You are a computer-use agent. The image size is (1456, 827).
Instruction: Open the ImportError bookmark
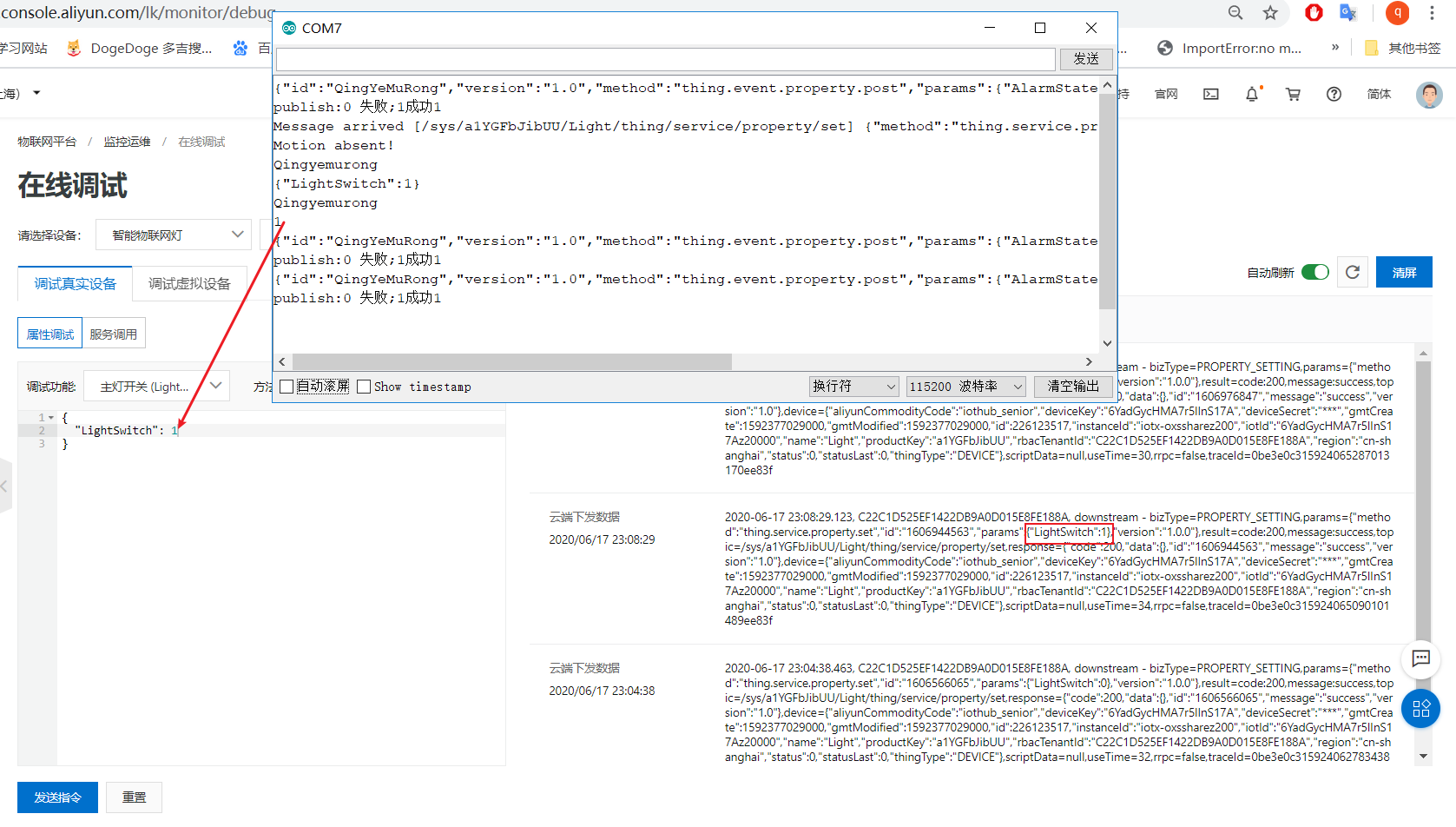coord(1229,49)
